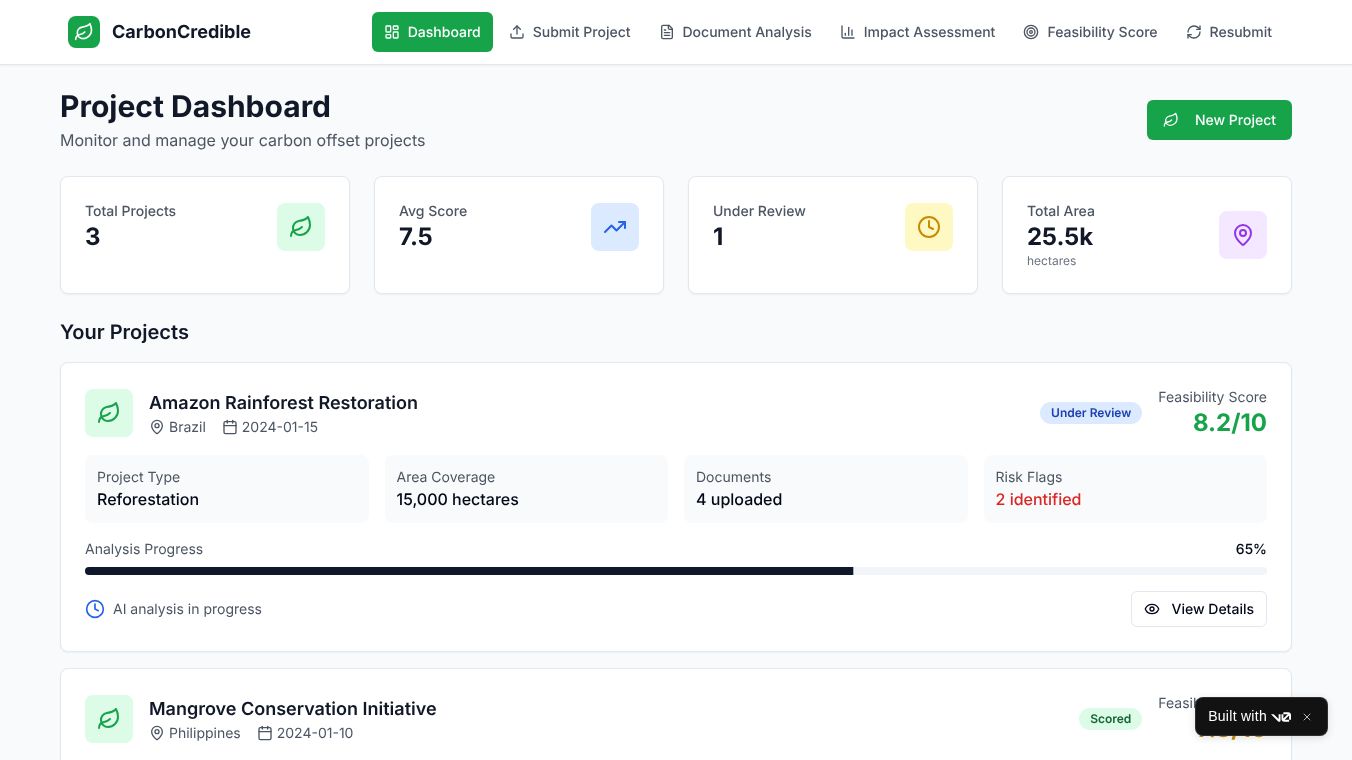The height and width of the screenshot is (760, 1352).
Task: Click the AI analysis in progress clock icon
Action: click(95, 609)
